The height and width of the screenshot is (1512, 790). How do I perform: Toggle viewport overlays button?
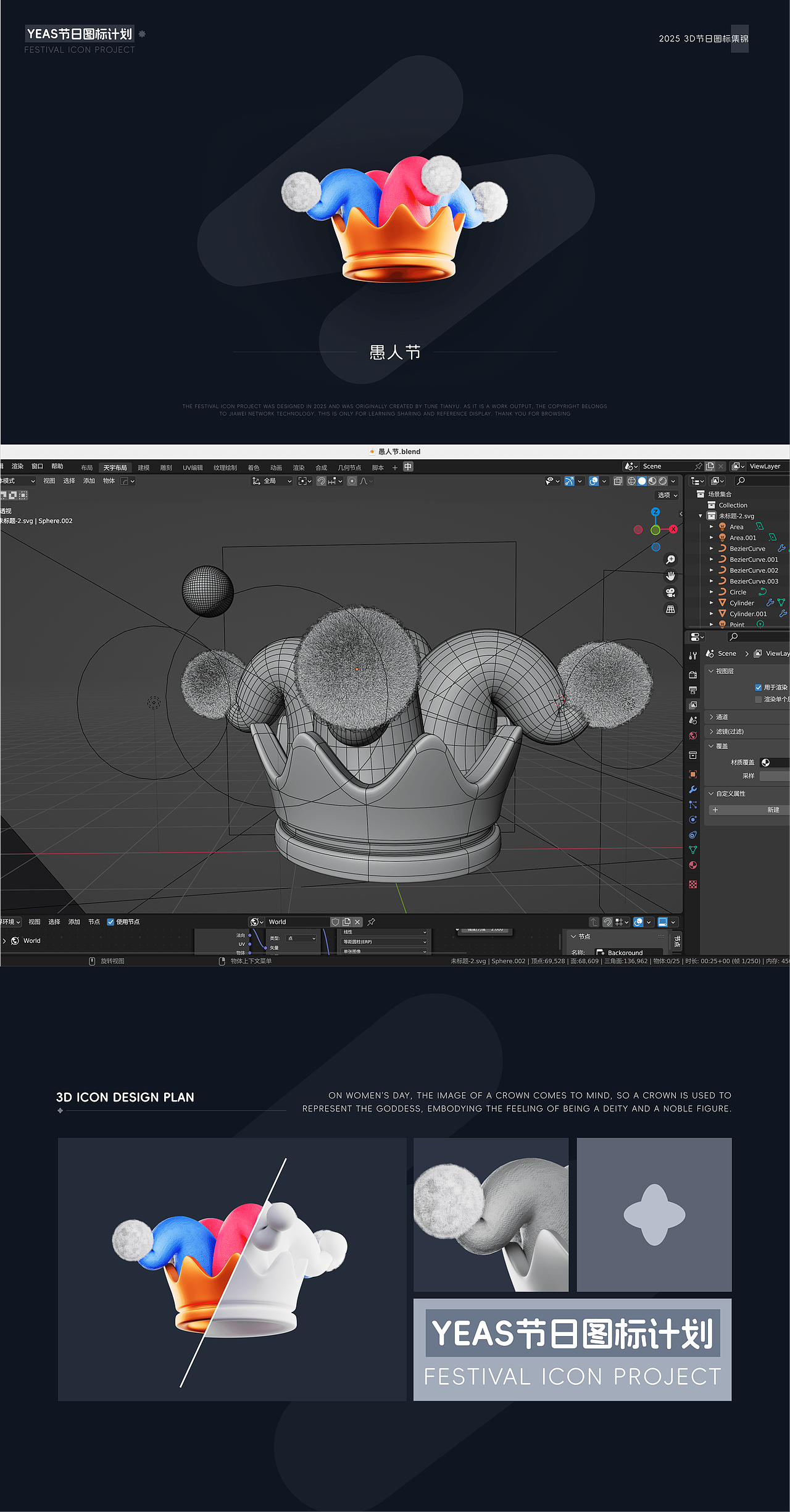click(x=594, y=481)
